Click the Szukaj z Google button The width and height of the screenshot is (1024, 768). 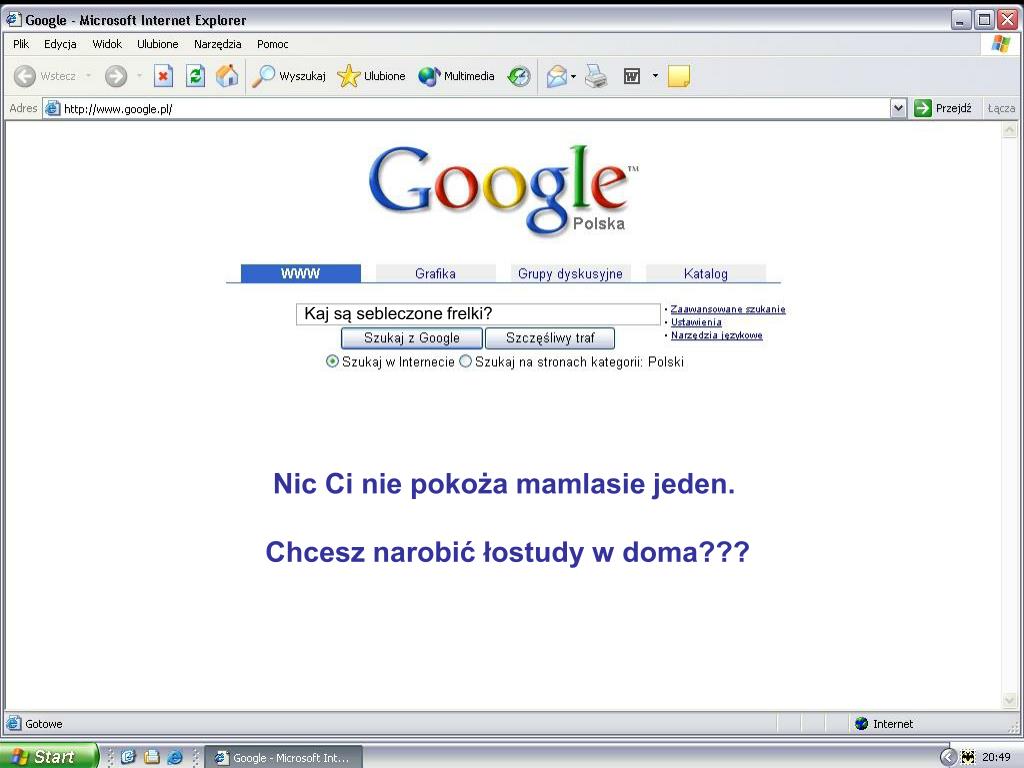[x=411, y=338]
